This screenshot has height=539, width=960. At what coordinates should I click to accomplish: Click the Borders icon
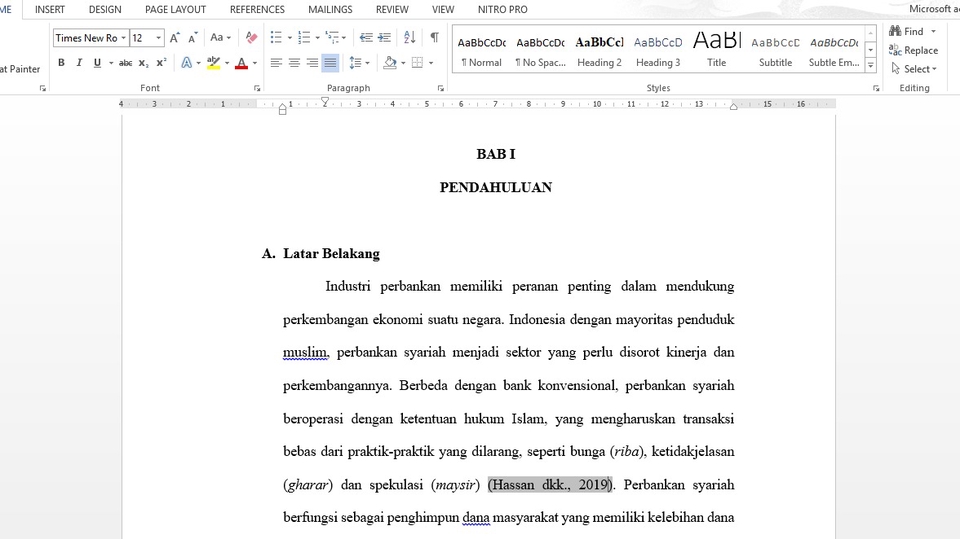pos(418,63)
